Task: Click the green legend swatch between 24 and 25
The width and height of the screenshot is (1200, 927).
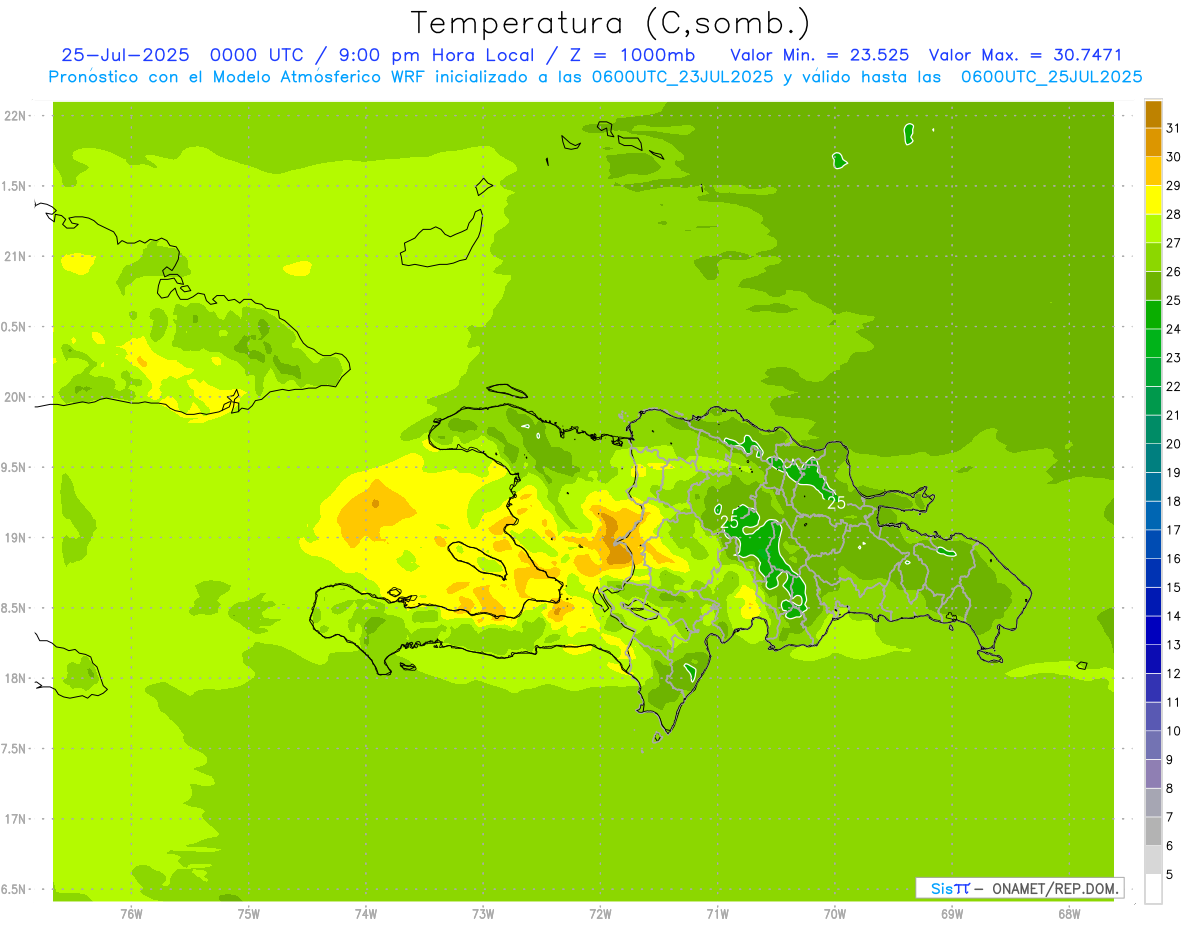Action: [1153, 315]
